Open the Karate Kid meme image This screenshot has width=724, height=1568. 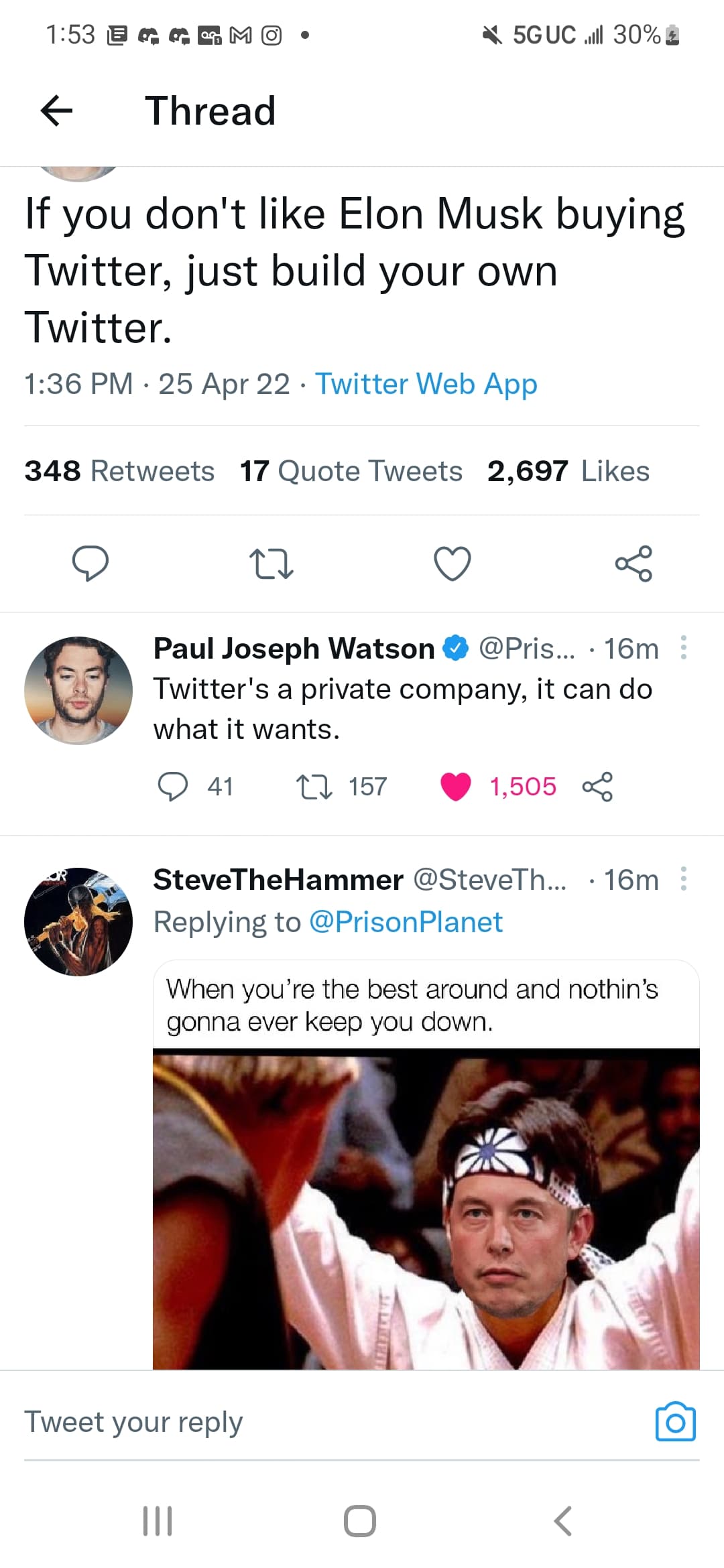pos(426,1208)
